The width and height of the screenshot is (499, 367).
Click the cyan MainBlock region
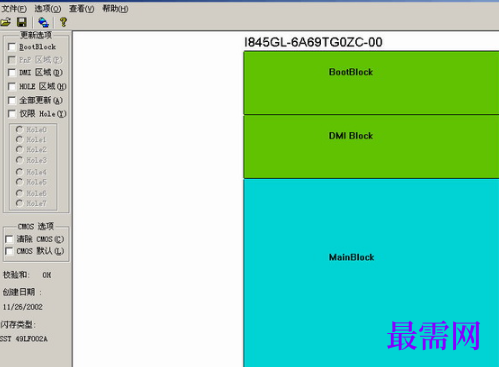pos(371,273)
